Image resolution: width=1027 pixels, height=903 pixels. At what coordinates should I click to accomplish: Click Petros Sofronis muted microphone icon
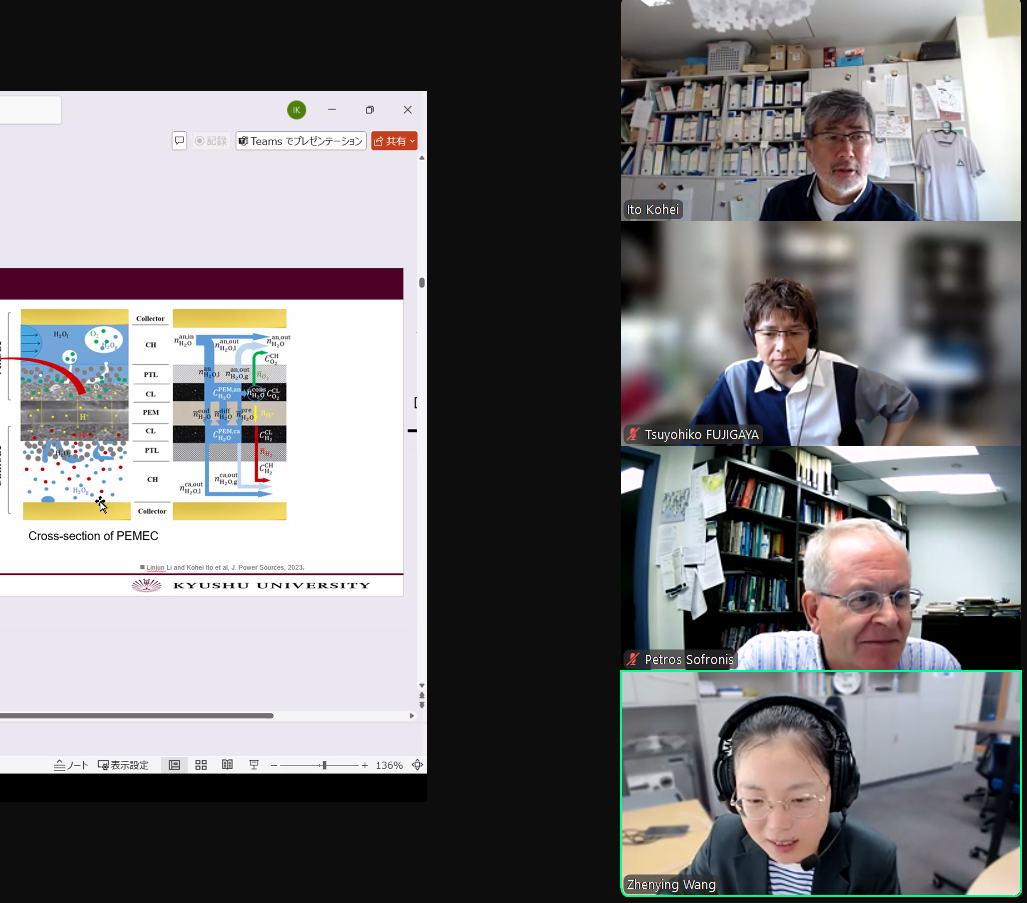[633, 660]
